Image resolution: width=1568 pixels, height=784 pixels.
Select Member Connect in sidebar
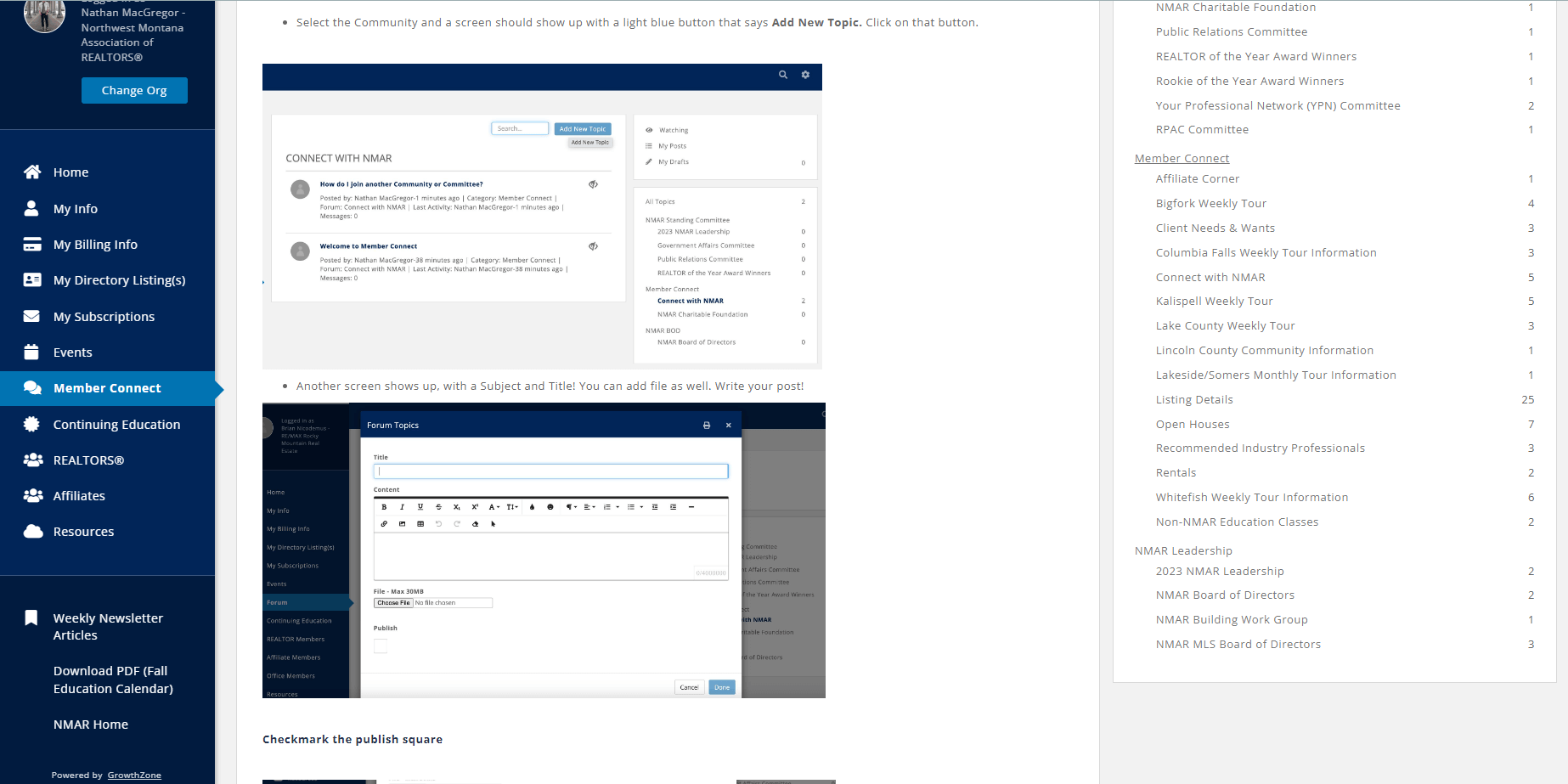107,388
